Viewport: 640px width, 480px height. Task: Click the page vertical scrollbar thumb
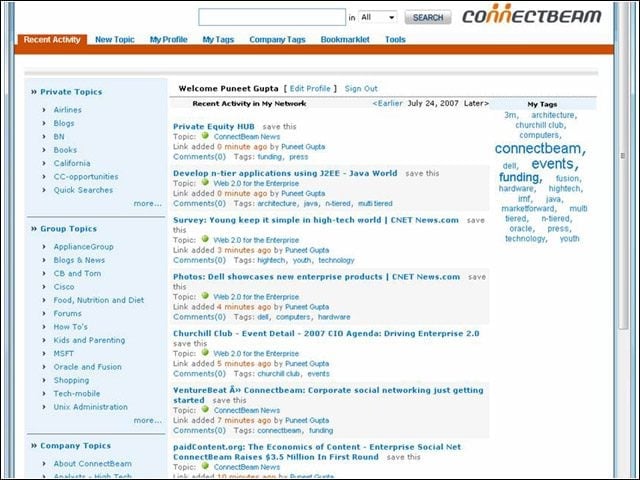tap(623, 163)
